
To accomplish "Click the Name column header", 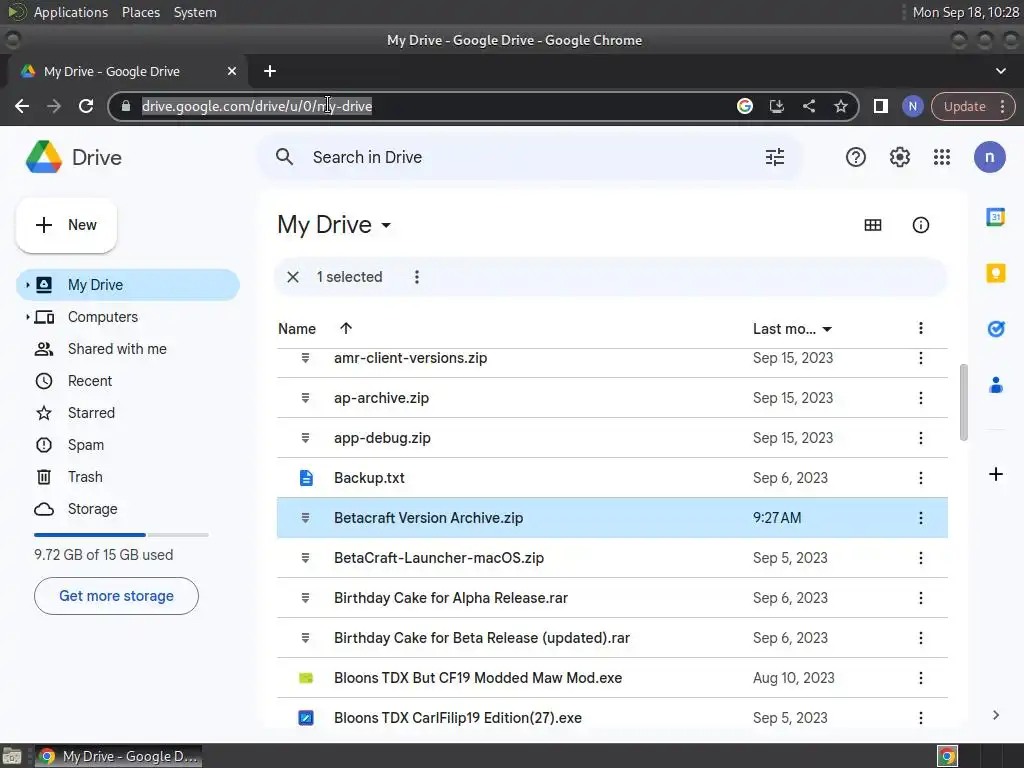I will pyautogui.click(x=296, y=329).
